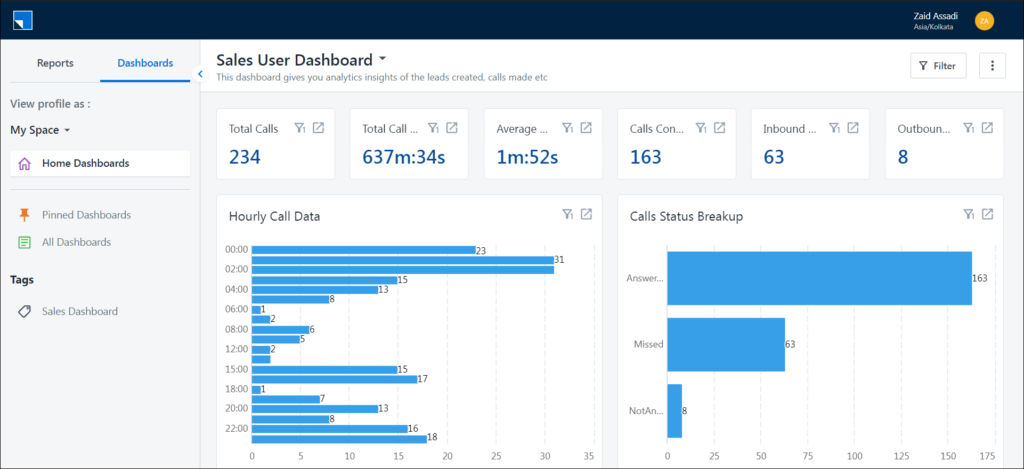Go to All Dashboards

tap(76, 242)
